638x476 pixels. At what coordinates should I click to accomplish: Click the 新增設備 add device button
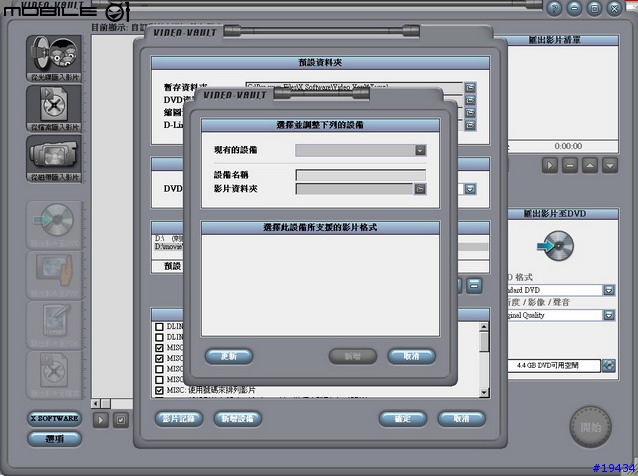238,418
